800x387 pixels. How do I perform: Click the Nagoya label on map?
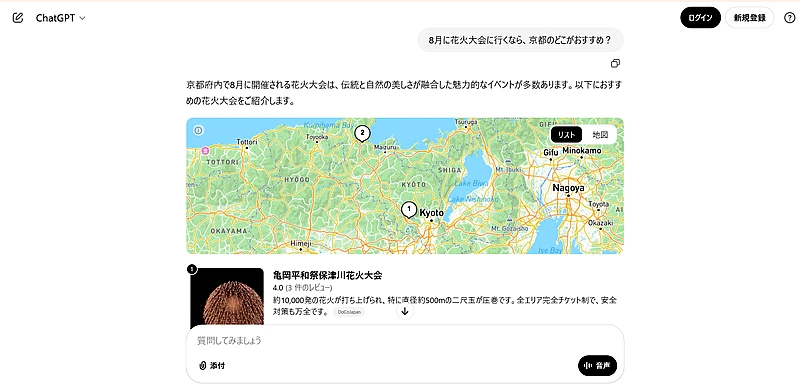(568, 188)
